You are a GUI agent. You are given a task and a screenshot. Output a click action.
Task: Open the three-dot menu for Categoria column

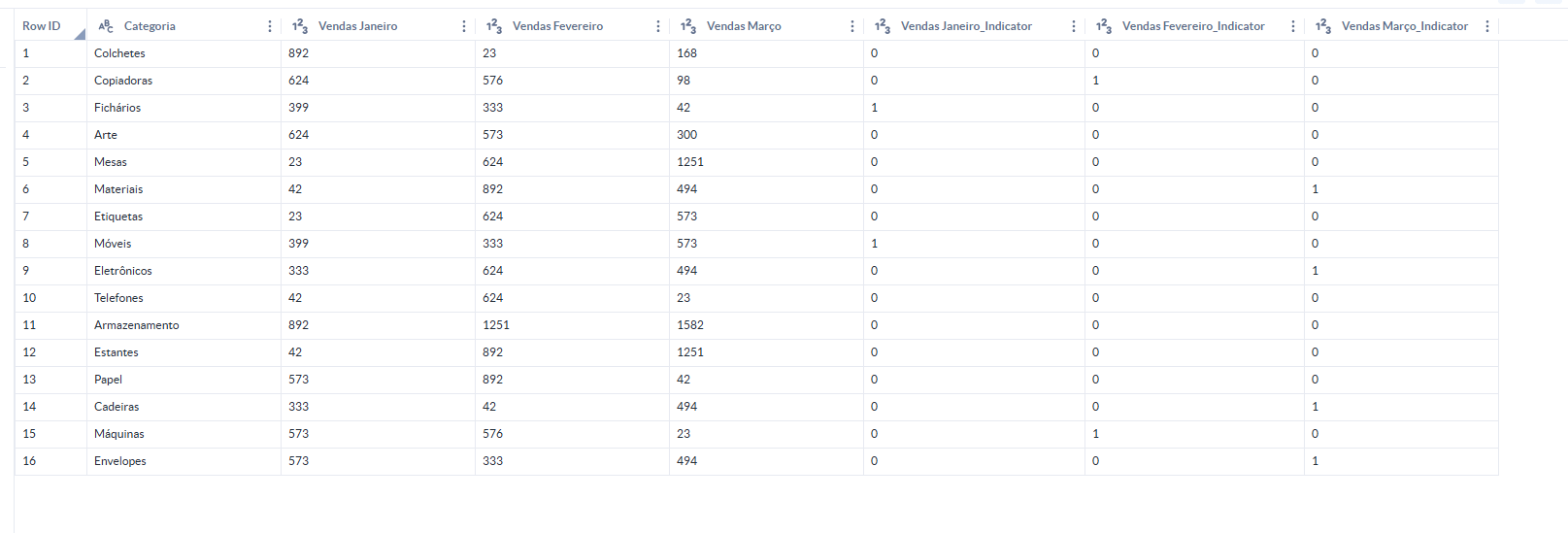pos(270,26)
